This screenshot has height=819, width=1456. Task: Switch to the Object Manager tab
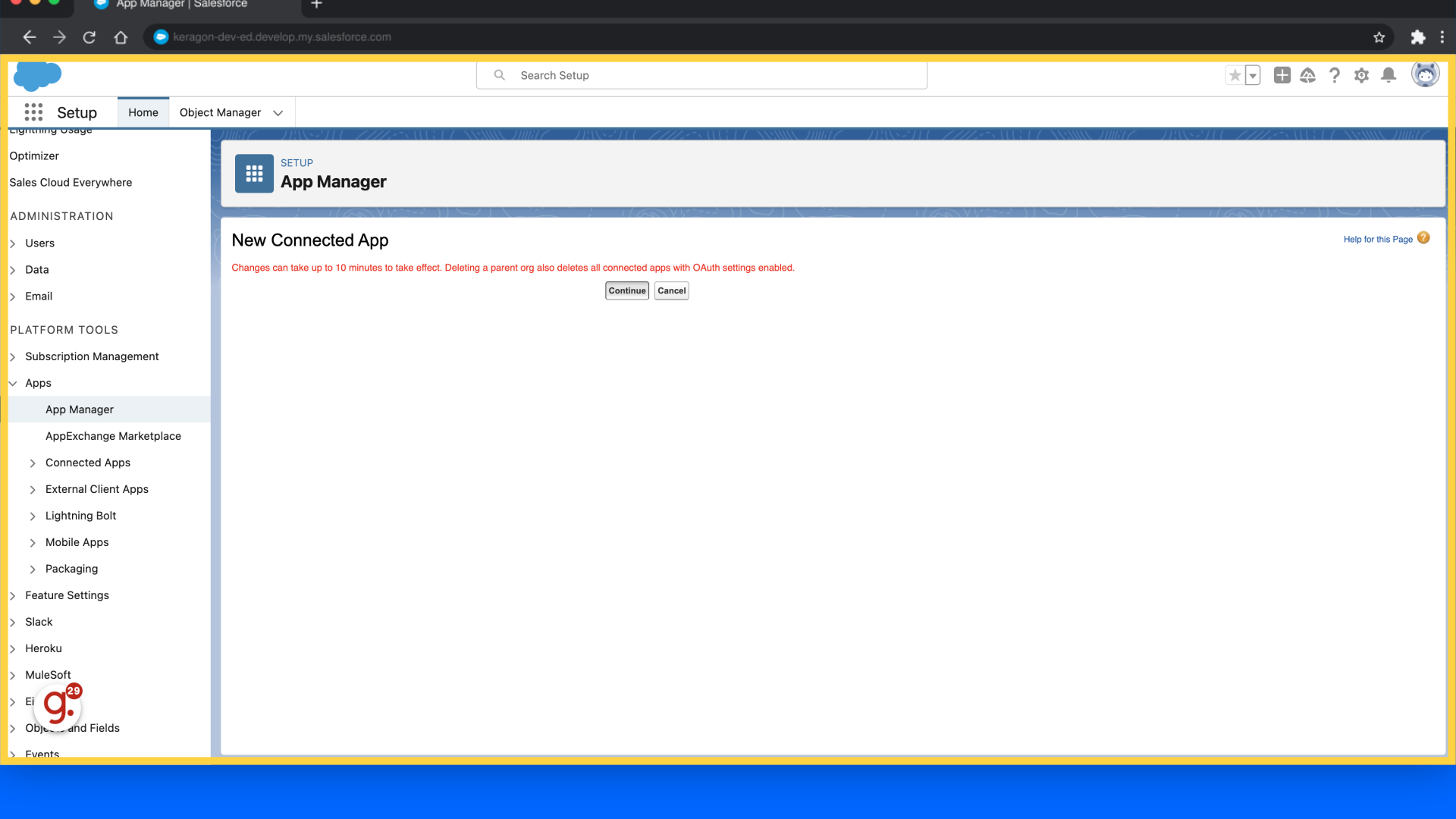[220, 112]
